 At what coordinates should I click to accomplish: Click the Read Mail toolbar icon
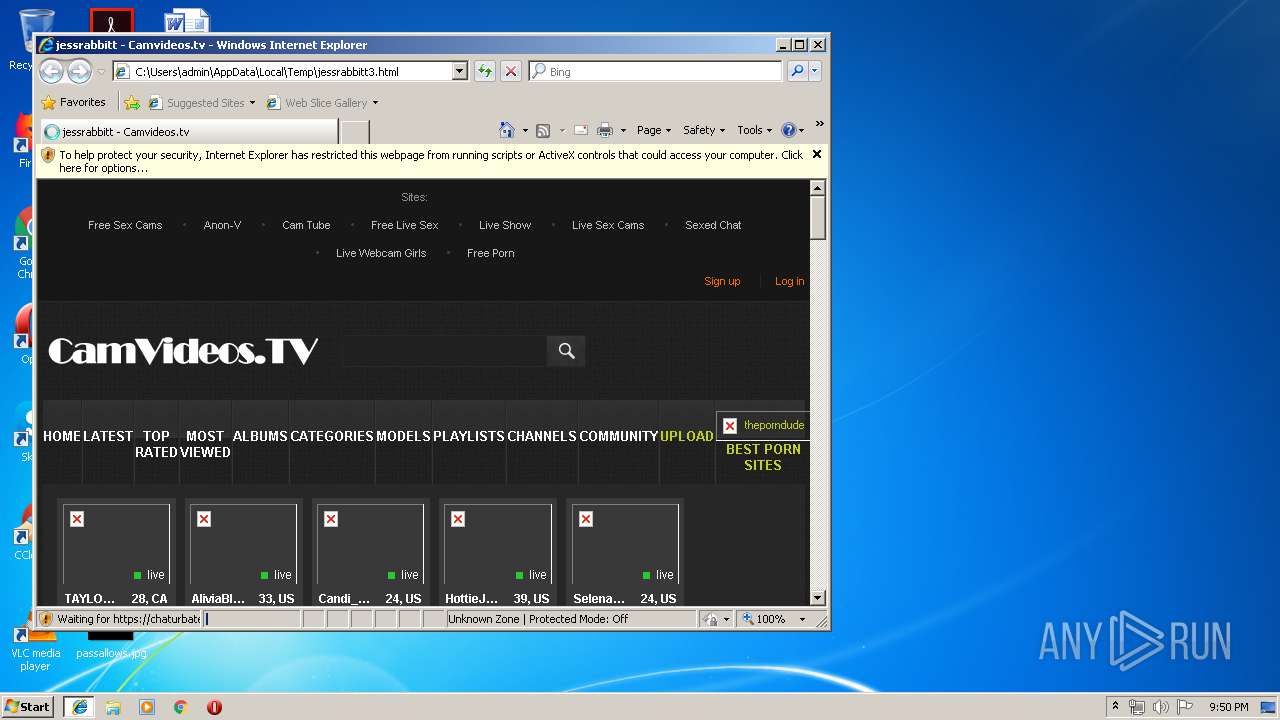pos(580,130)
